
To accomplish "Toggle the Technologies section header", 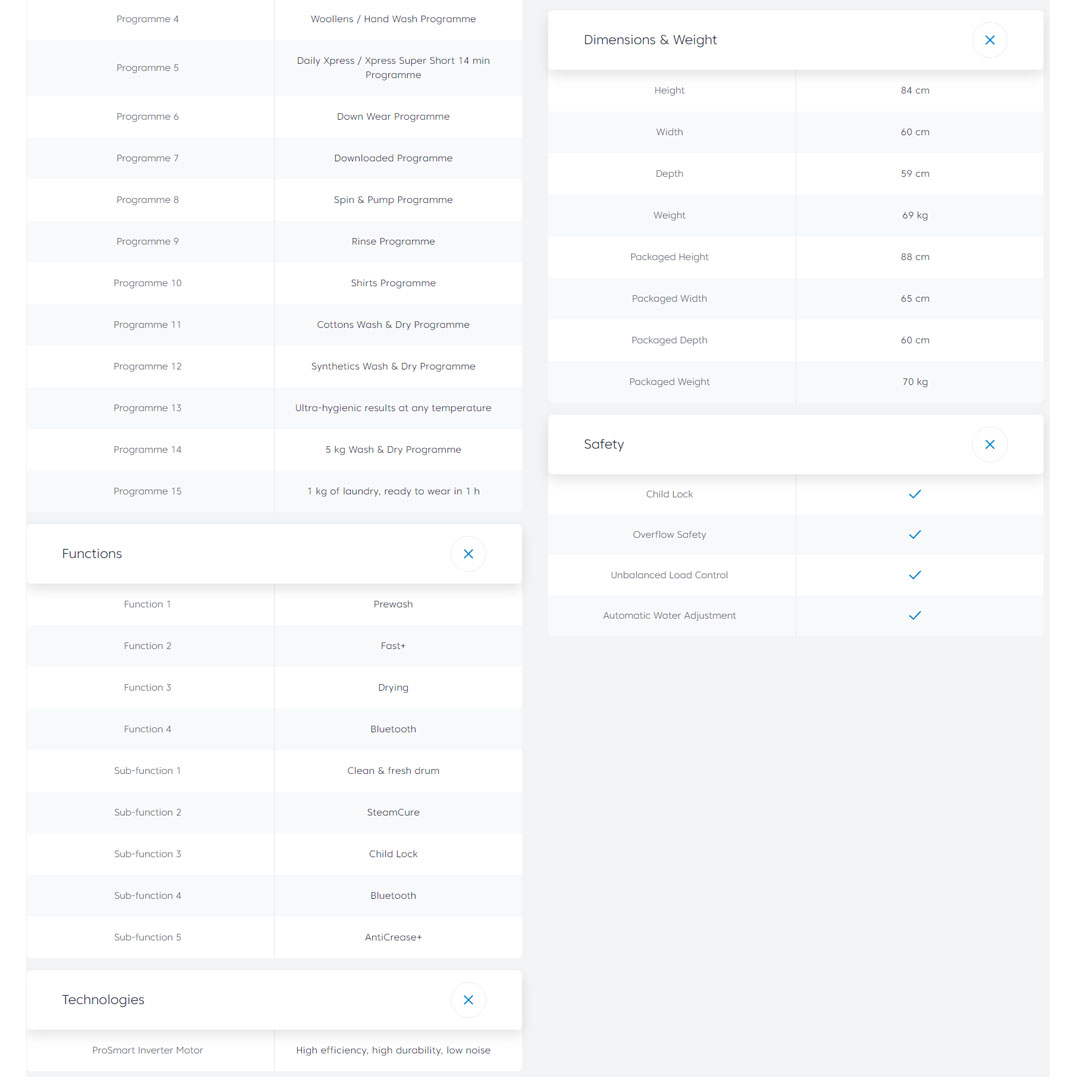I will click(103, 1000).
